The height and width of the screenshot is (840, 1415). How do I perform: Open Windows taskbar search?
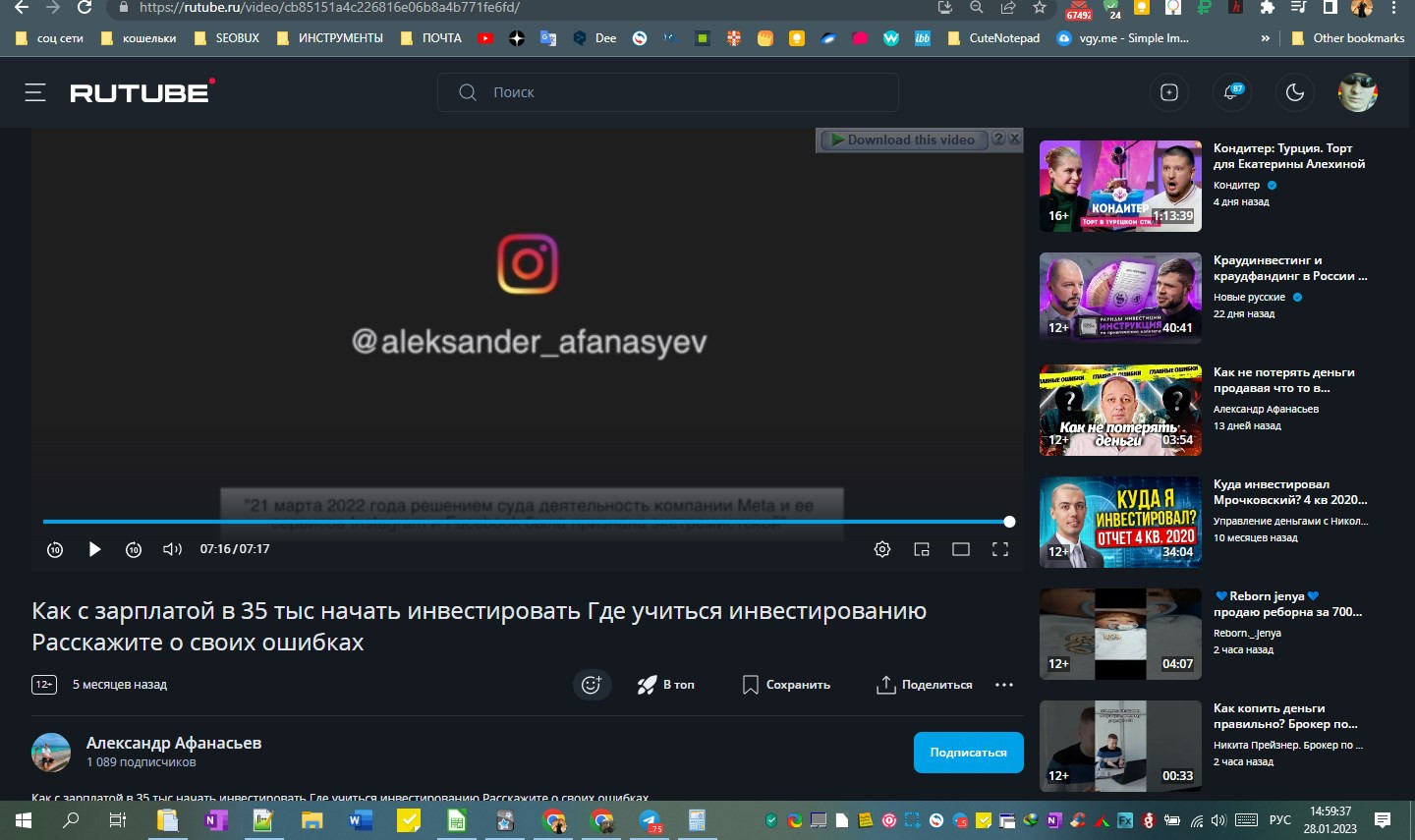point(71,820)
